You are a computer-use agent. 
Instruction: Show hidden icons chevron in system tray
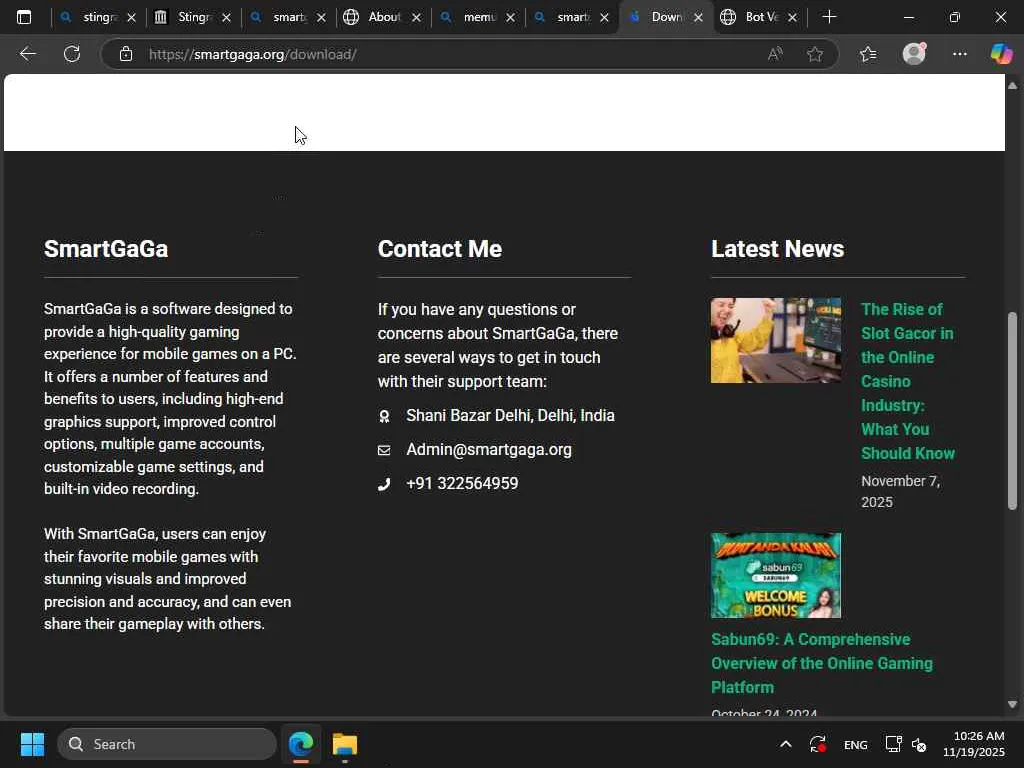[x=786, y=744]
